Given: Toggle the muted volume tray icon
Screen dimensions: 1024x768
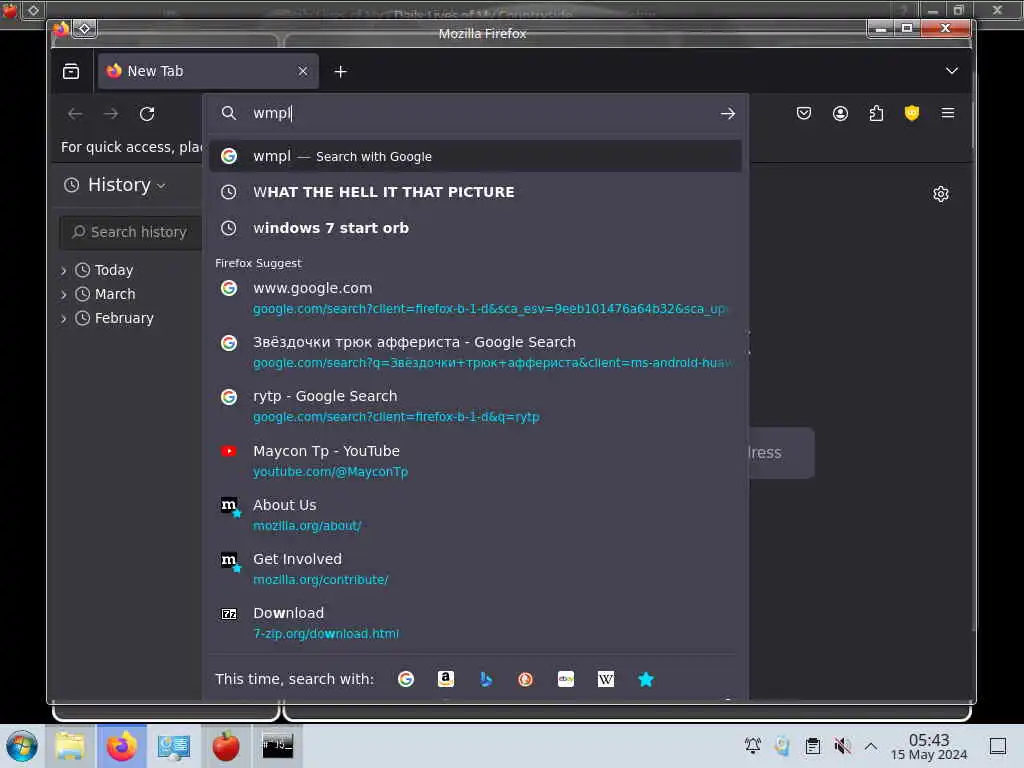Looking at the screenshot, I should tap(842, 745).
